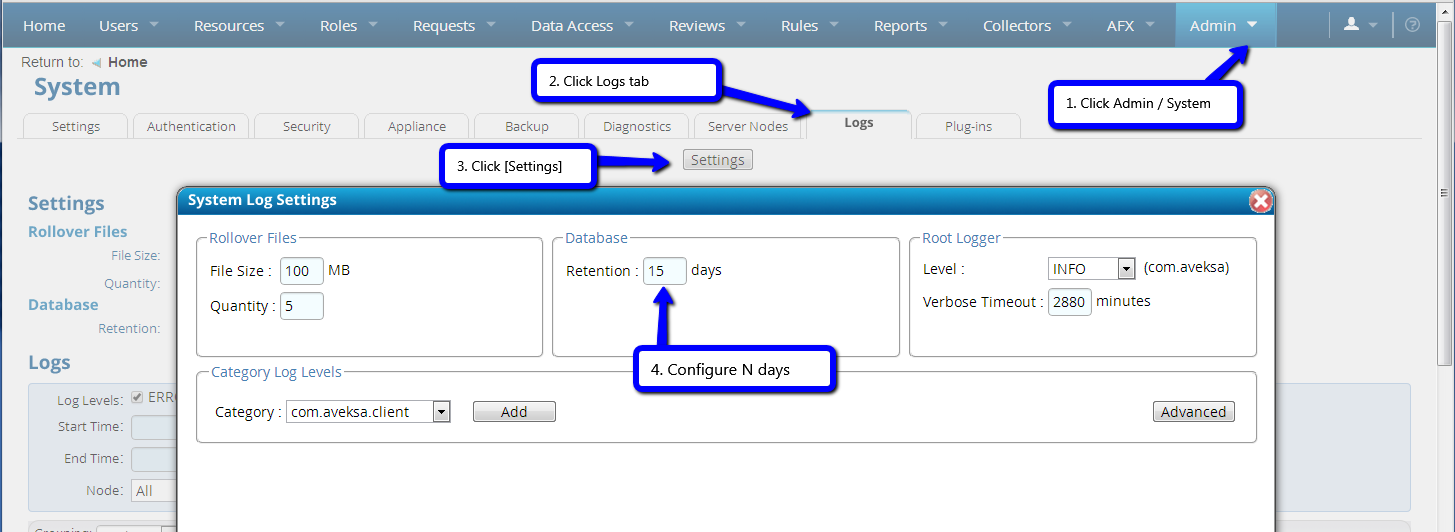Click the Database Retention days field

[x=664, y=271]
